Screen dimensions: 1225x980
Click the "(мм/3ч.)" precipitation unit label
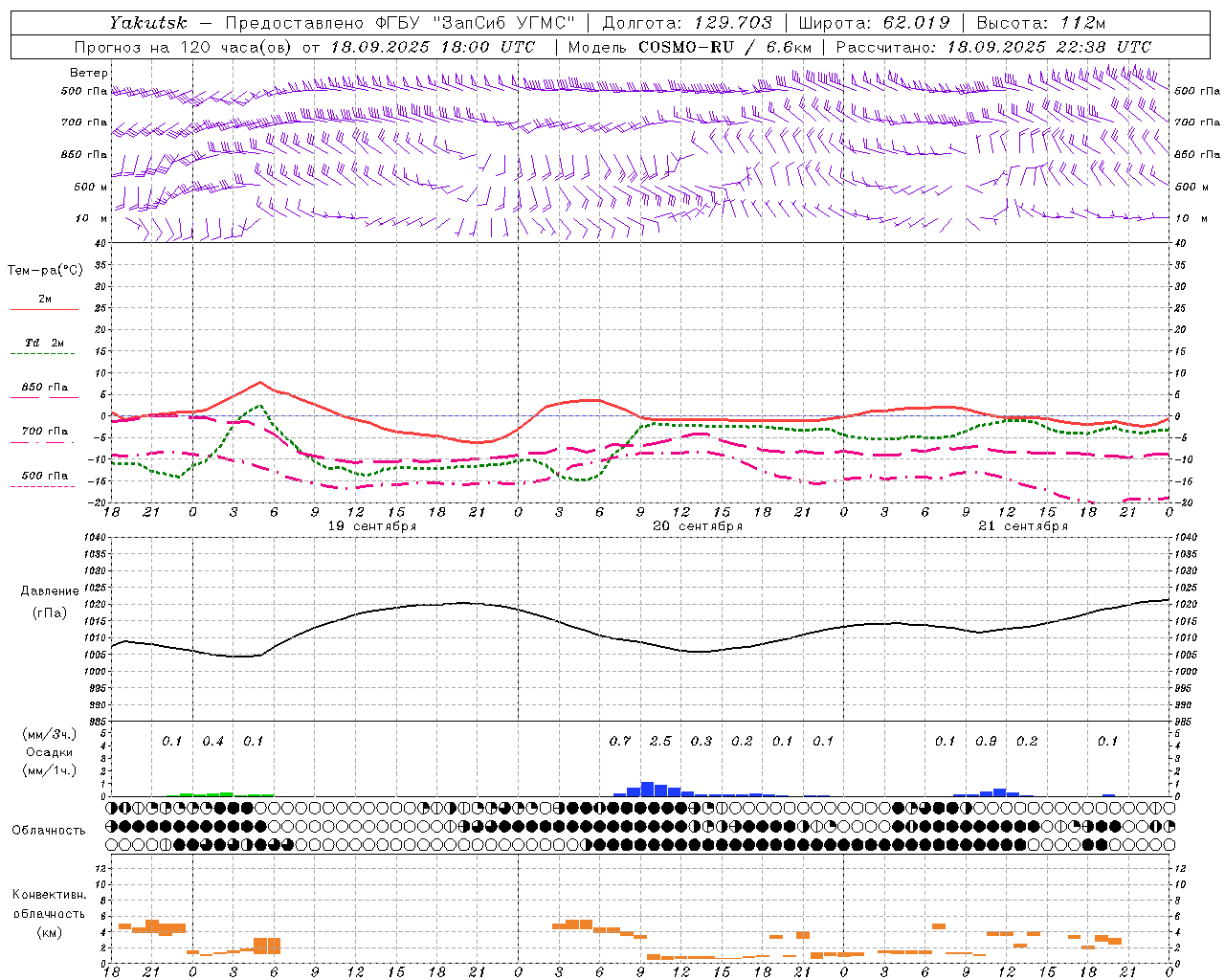pos(49,734)
